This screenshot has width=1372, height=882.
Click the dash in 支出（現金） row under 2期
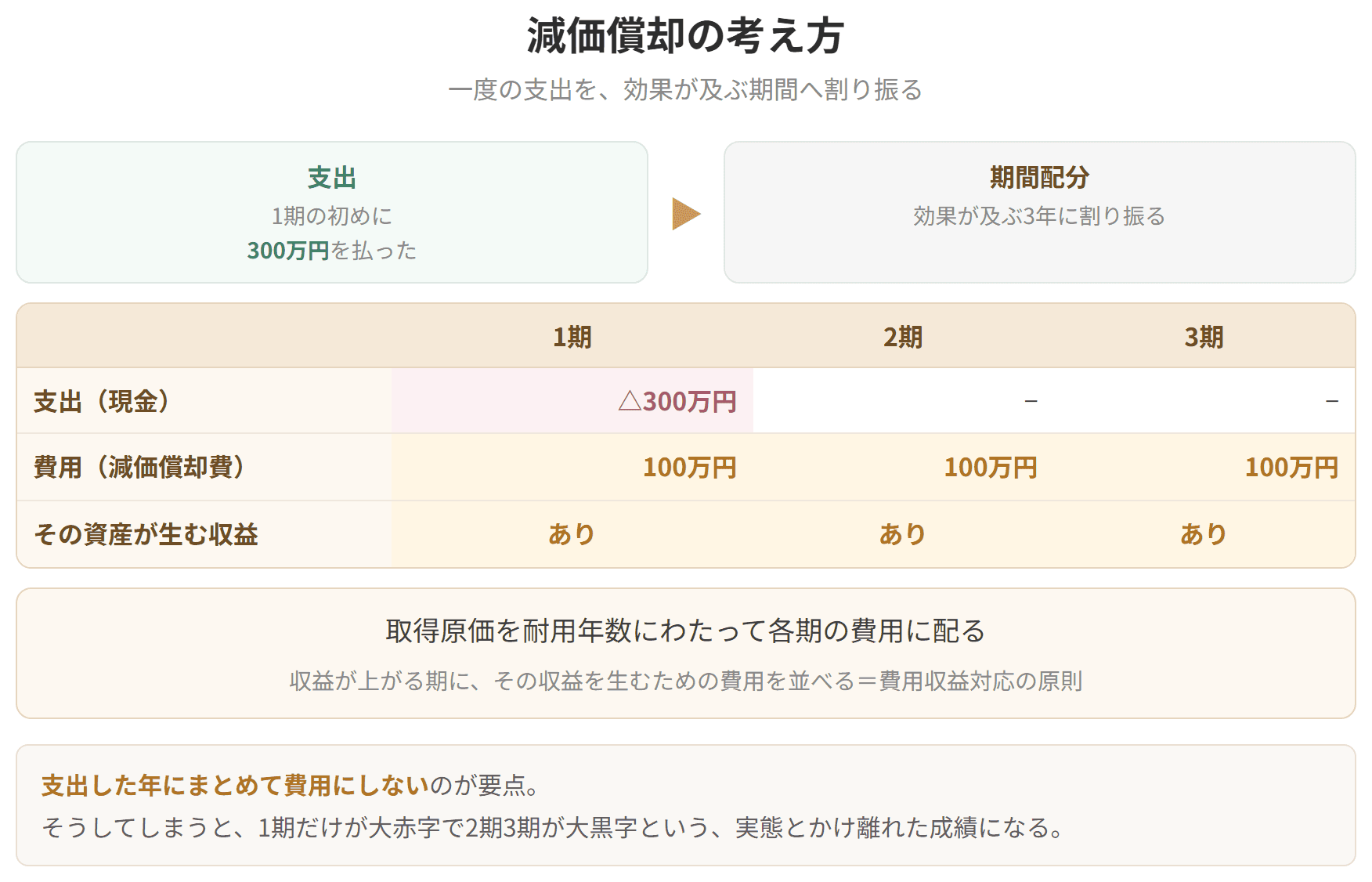[1031, 401]
